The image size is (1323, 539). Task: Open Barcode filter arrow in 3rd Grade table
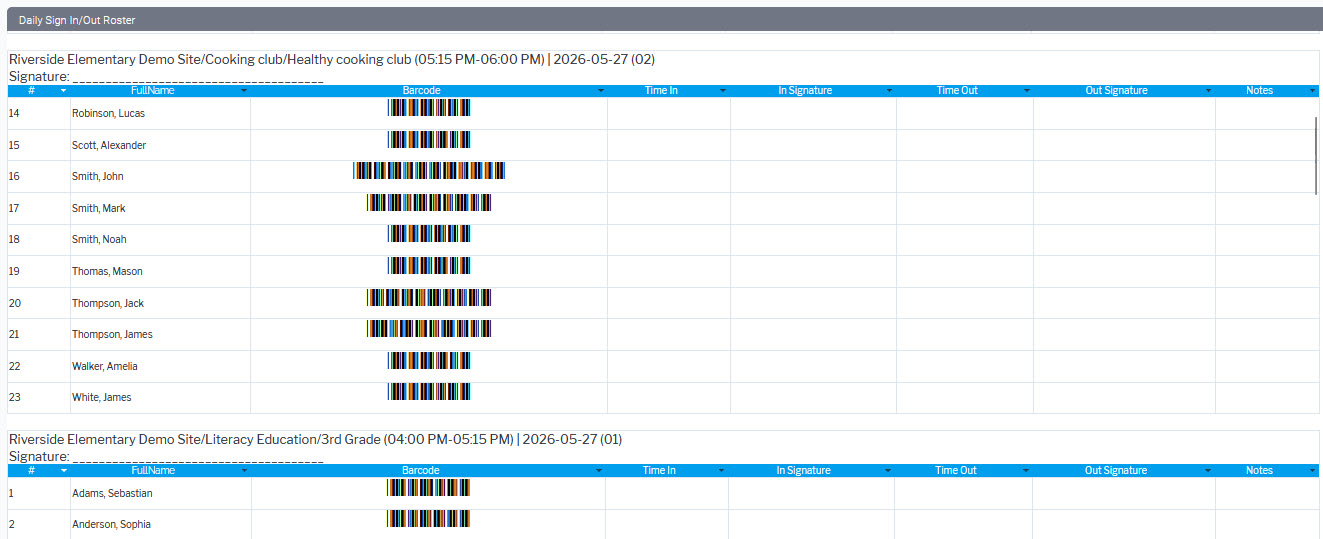[599, 471]
